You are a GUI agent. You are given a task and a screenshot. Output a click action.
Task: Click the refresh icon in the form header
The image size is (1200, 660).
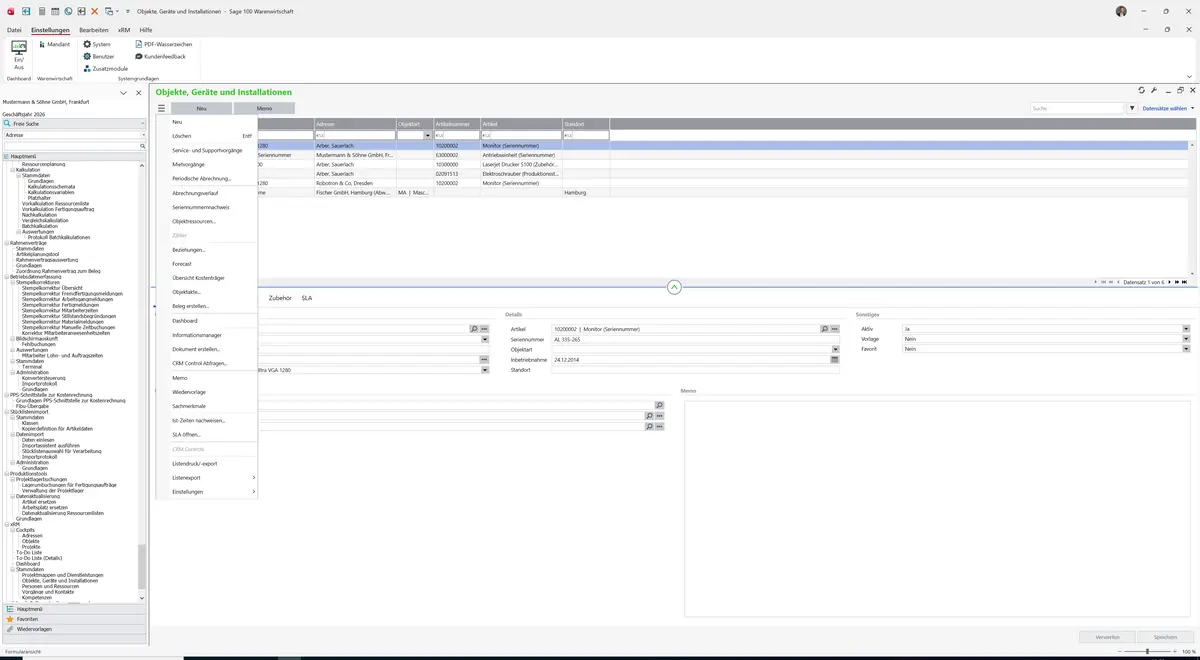(x=1142, y=90)
